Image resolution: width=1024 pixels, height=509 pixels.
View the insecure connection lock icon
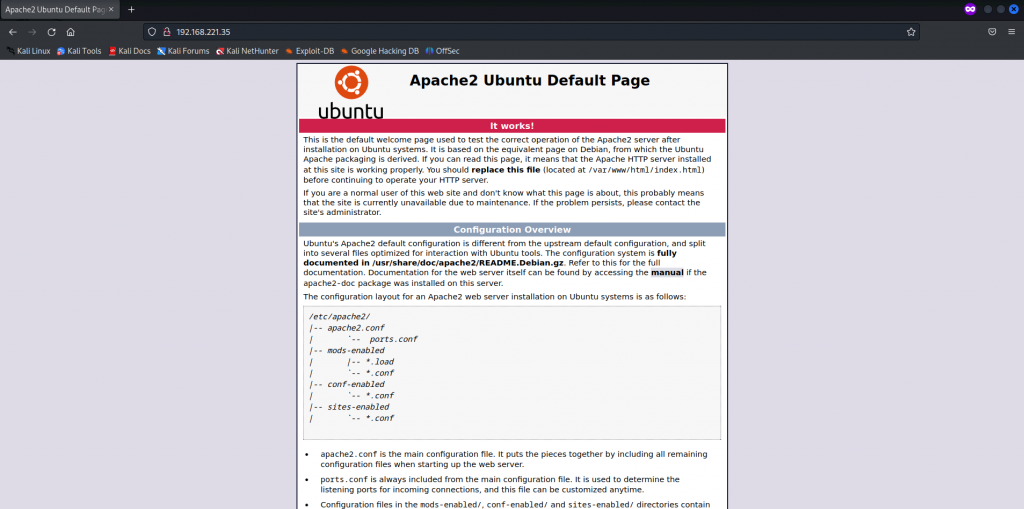pos(166,31)
